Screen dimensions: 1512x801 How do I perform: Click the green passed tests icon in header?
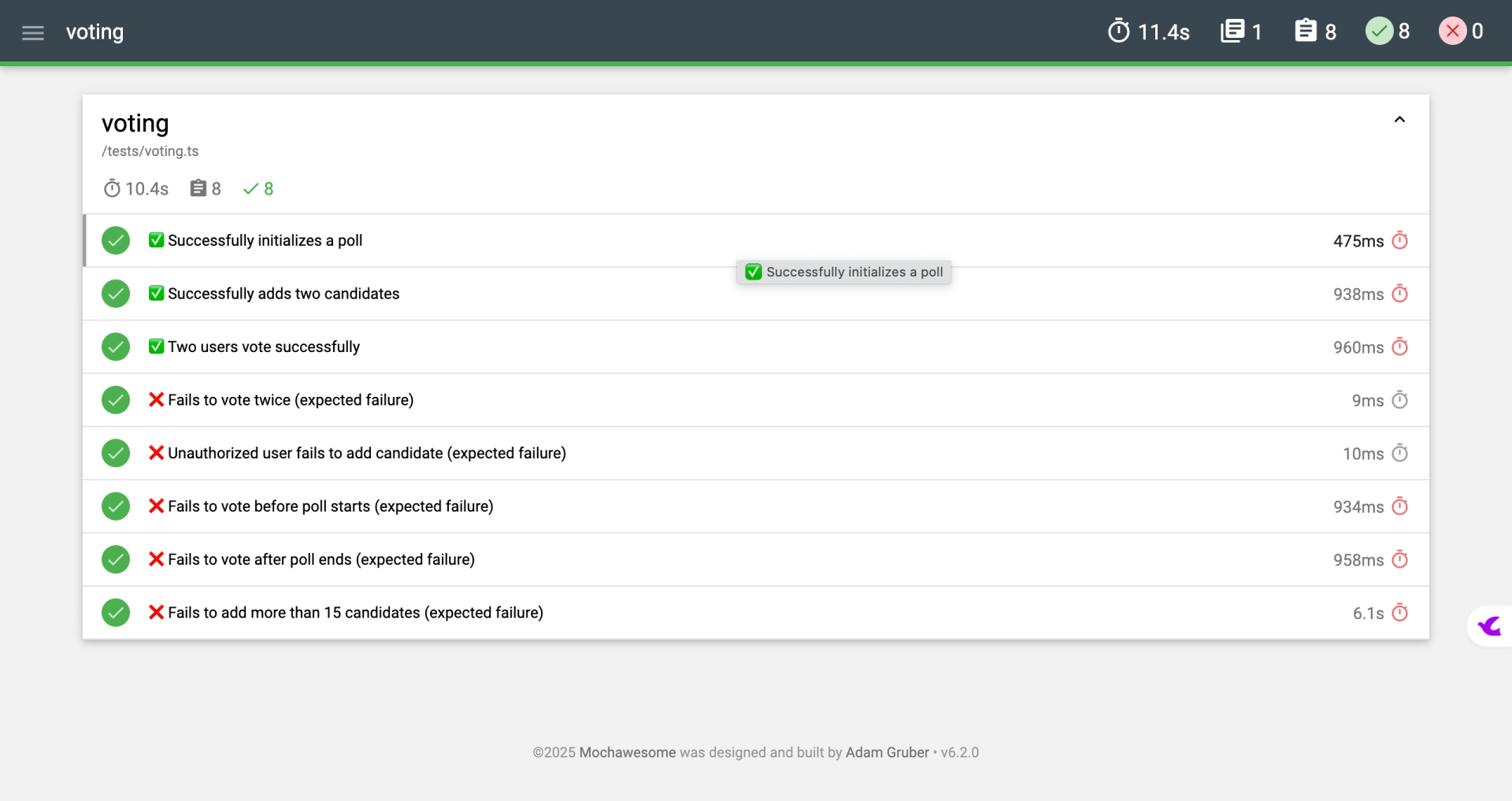click(x=1379, y=32)
